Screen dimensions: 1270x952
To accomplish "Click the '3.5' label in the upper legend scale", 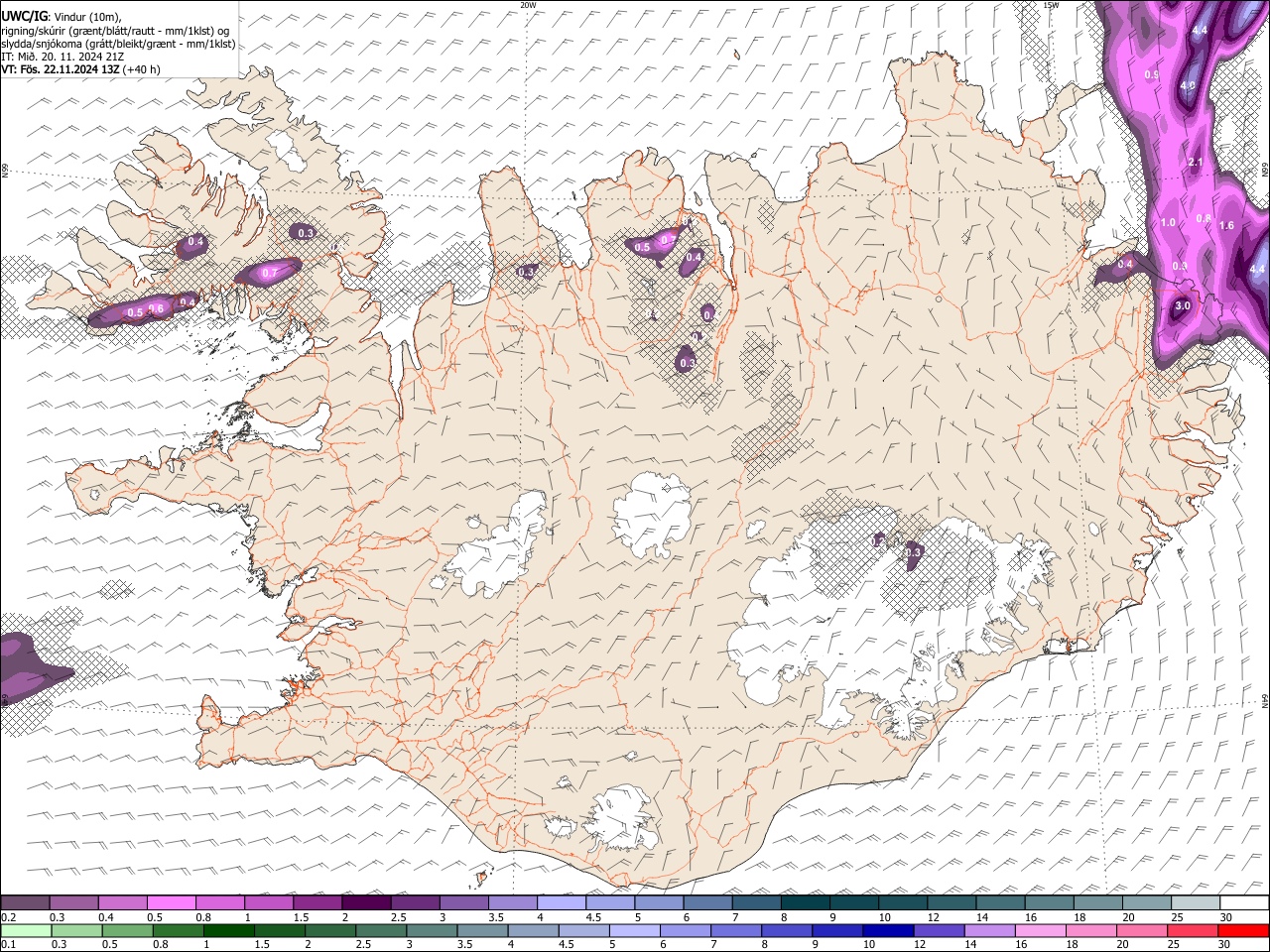I will (494, 917).
